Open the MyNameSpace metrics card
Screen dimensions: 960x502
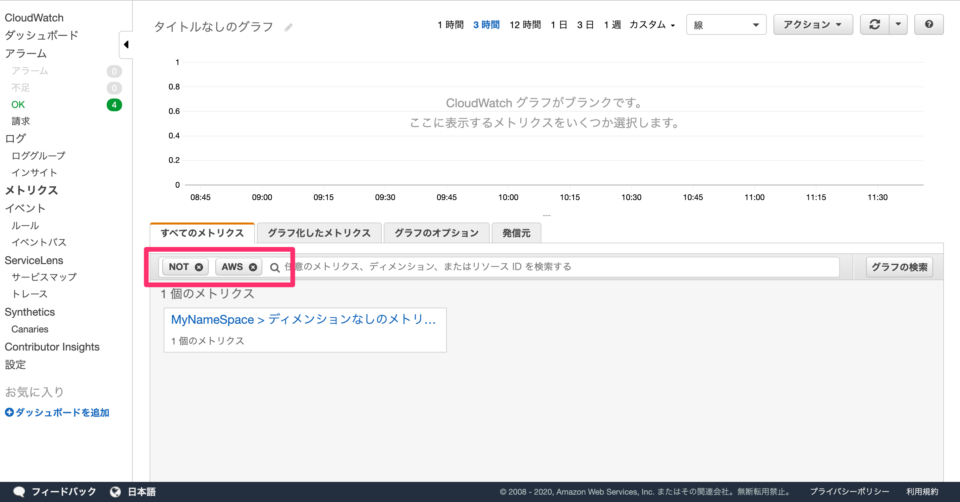pos(305,330)
